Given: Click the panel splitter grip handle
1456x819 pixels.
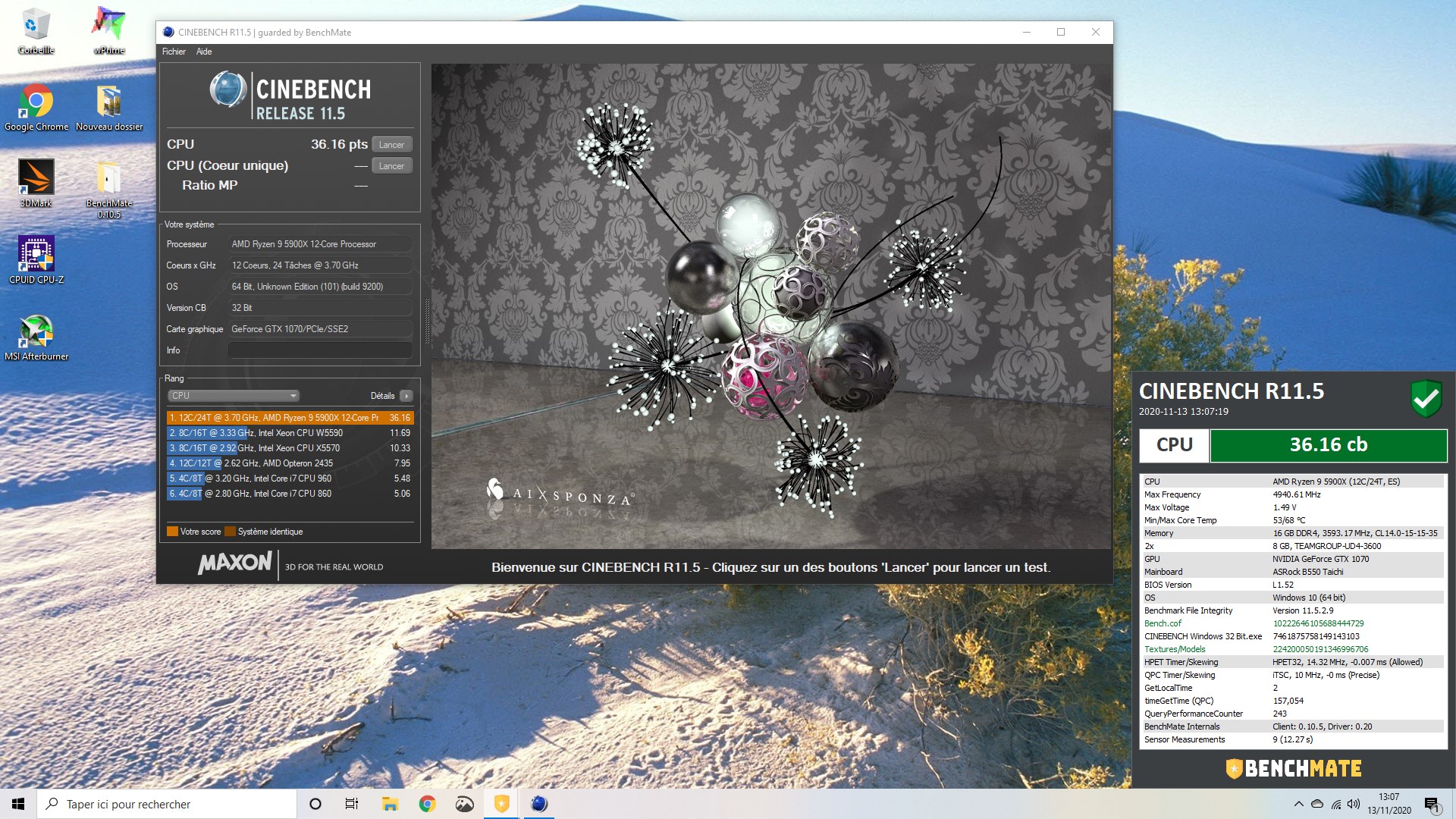Looking at the screenshot, I should click(426, 322).
